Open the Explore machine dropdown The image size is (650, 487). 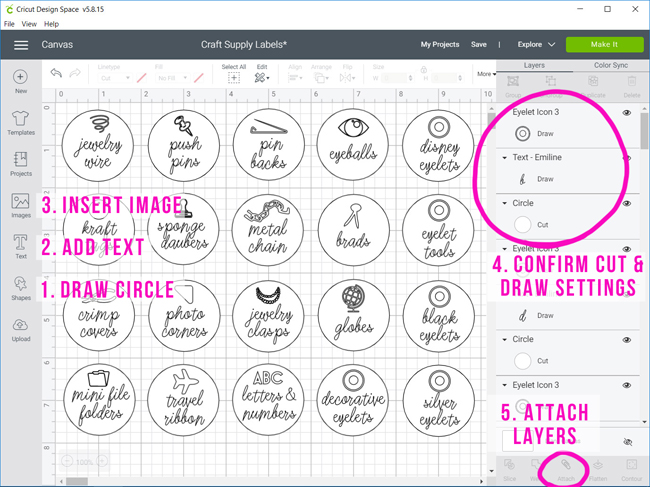(x=536, y=44)
